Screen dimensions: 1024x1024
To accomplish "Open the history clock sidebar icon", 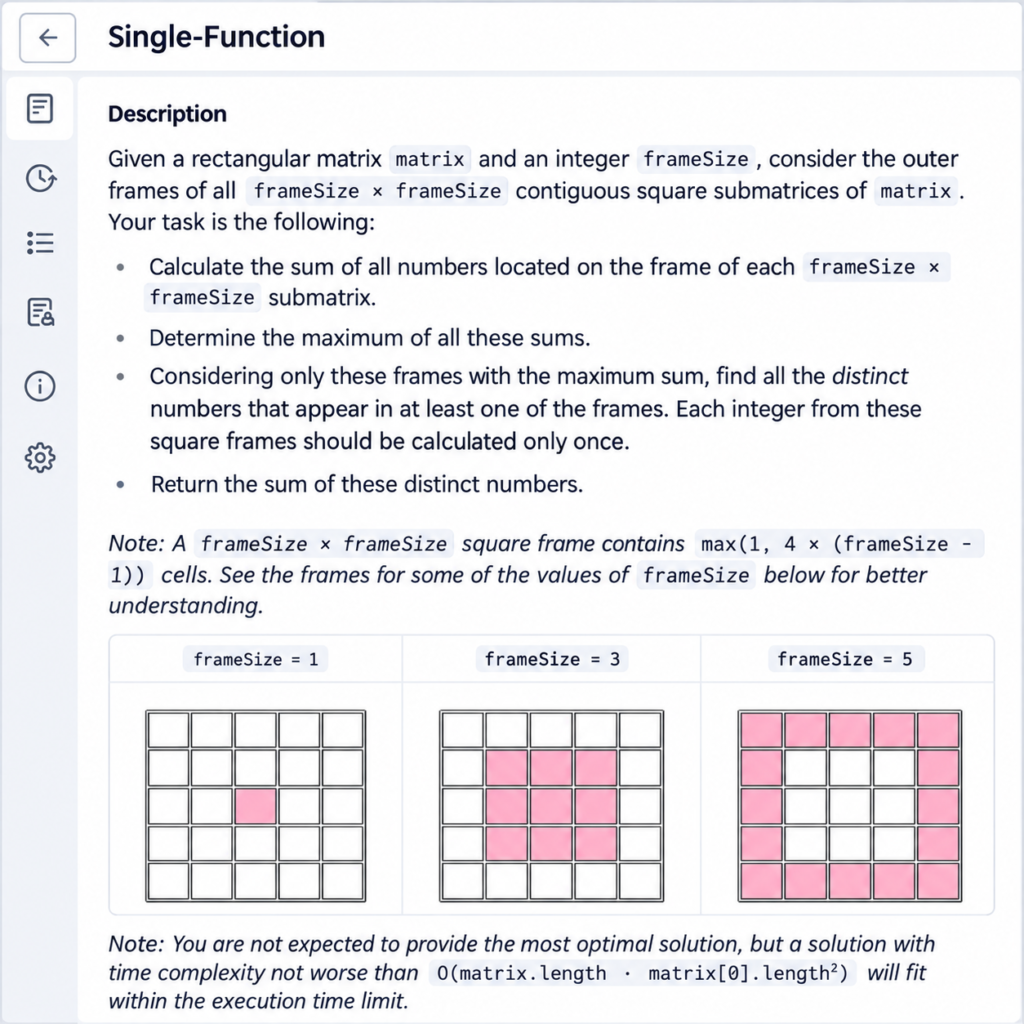I will (x=40, y=178).
